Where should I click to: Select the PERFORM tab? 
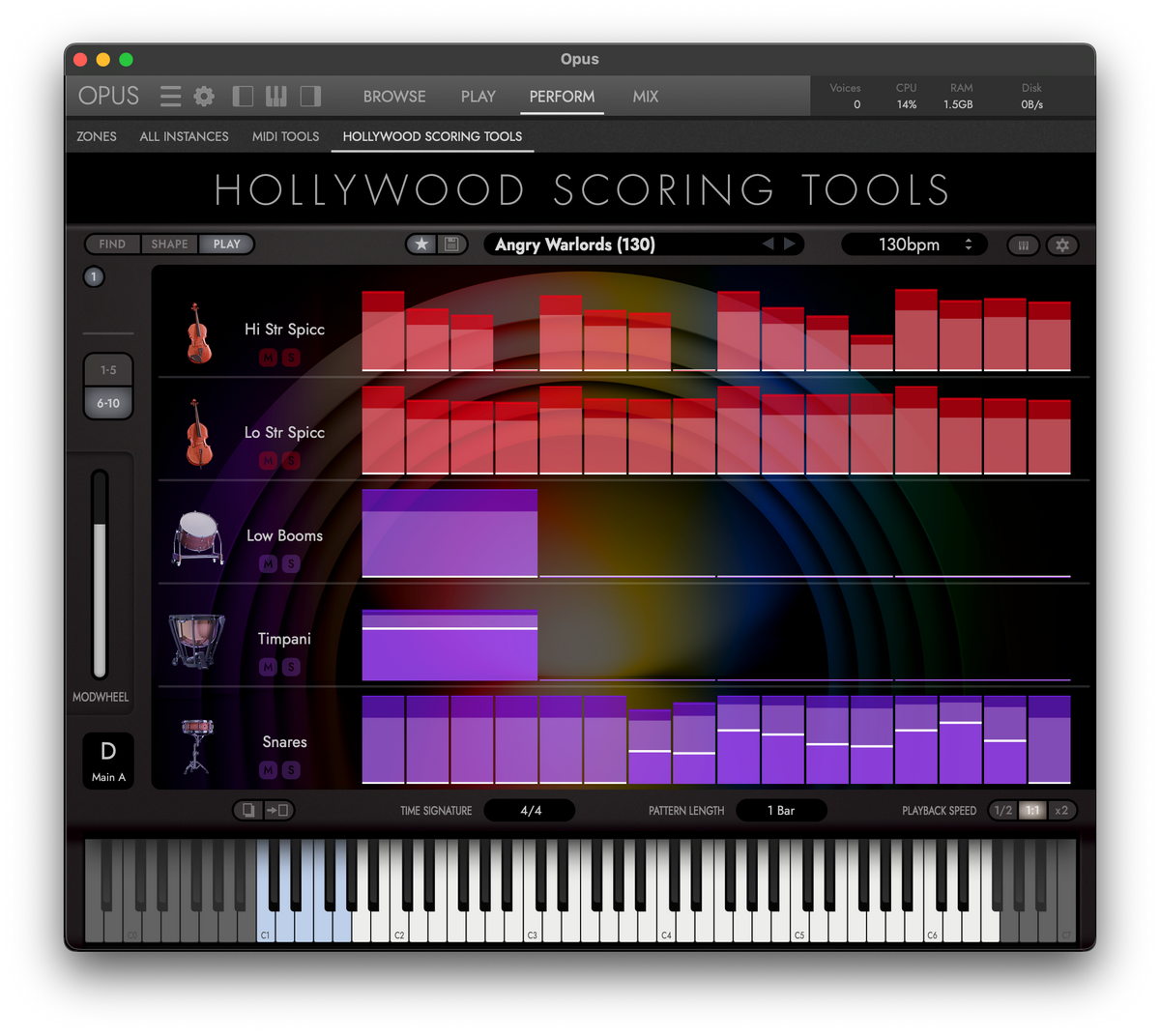[x=562, y=97]
